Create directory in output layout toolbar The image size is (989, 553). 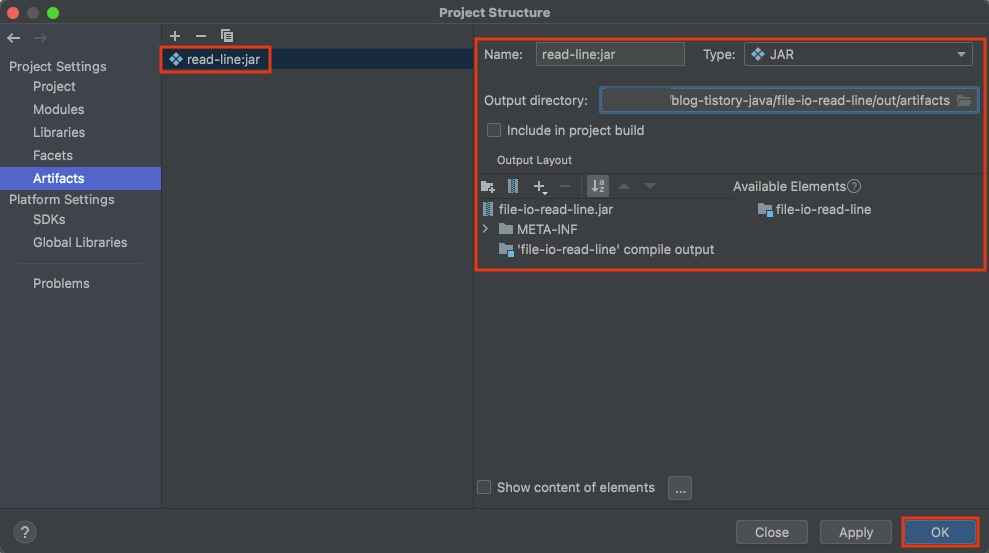pos(488,186)
